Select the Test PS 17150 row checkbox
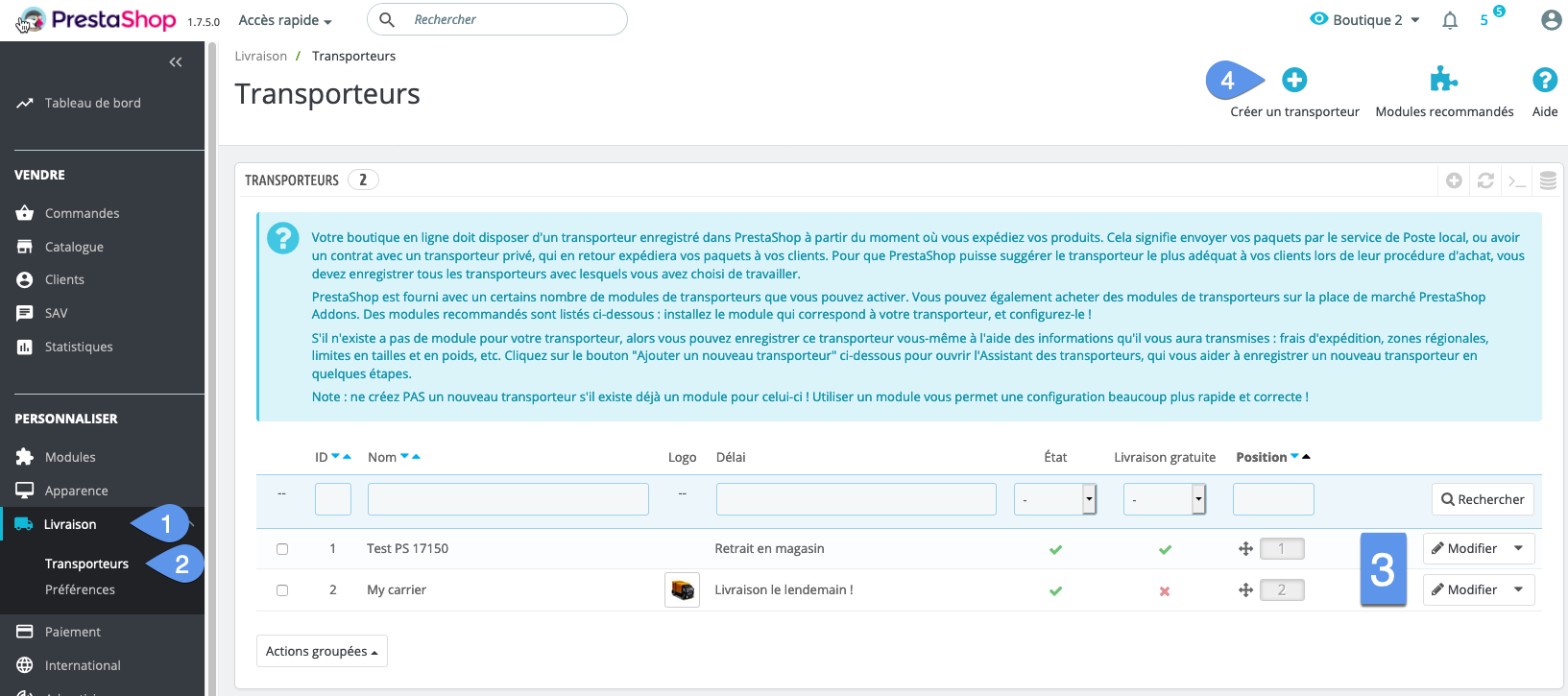The image size is (1568, 696). (x=282, y=549)
